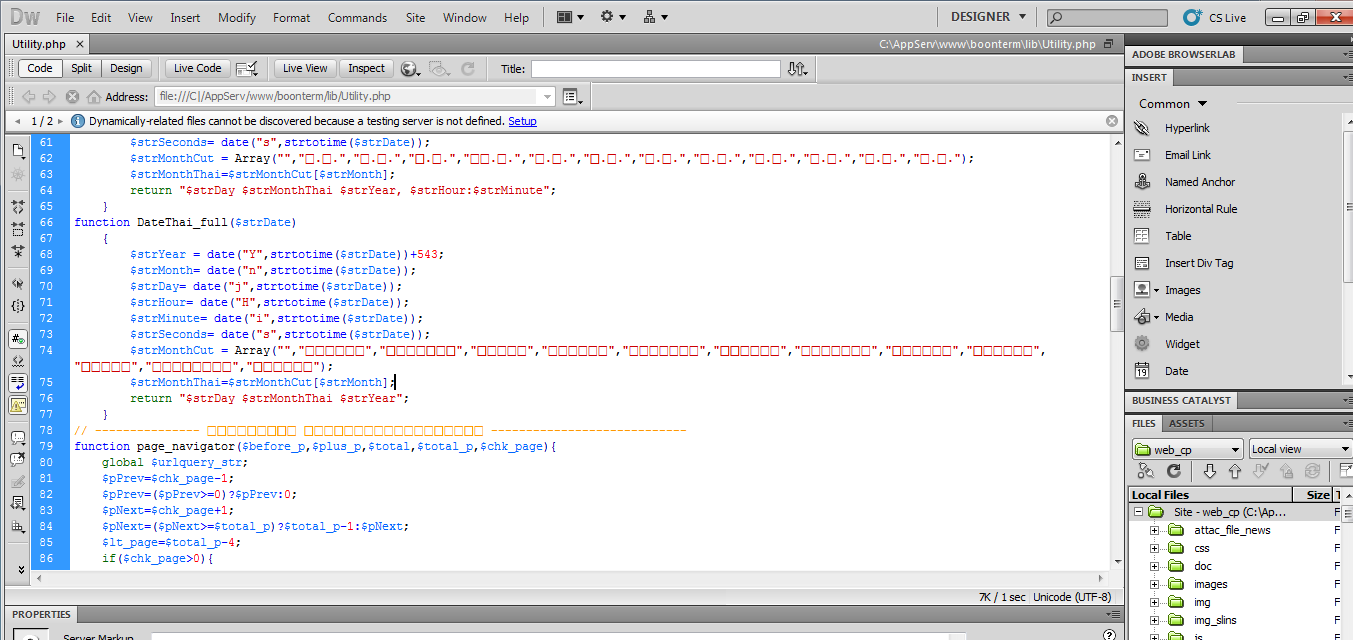The height and width of the screenshot is (640, 1353).
Task: Click the search box in application bar
Action: coord(1107,18)
